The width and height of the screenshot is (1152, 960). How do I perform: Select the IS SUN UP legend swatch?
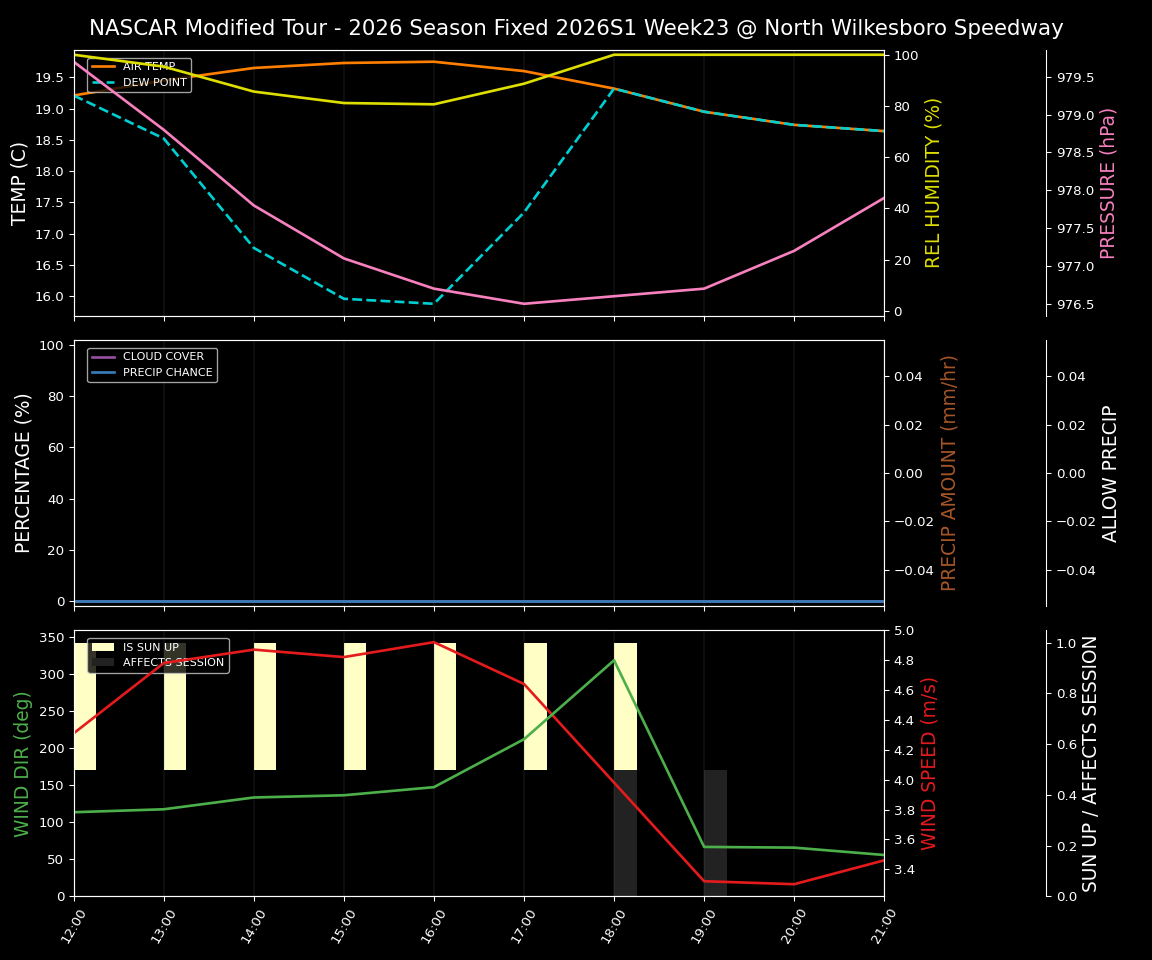pyautogui.click(x=102, y=647)
